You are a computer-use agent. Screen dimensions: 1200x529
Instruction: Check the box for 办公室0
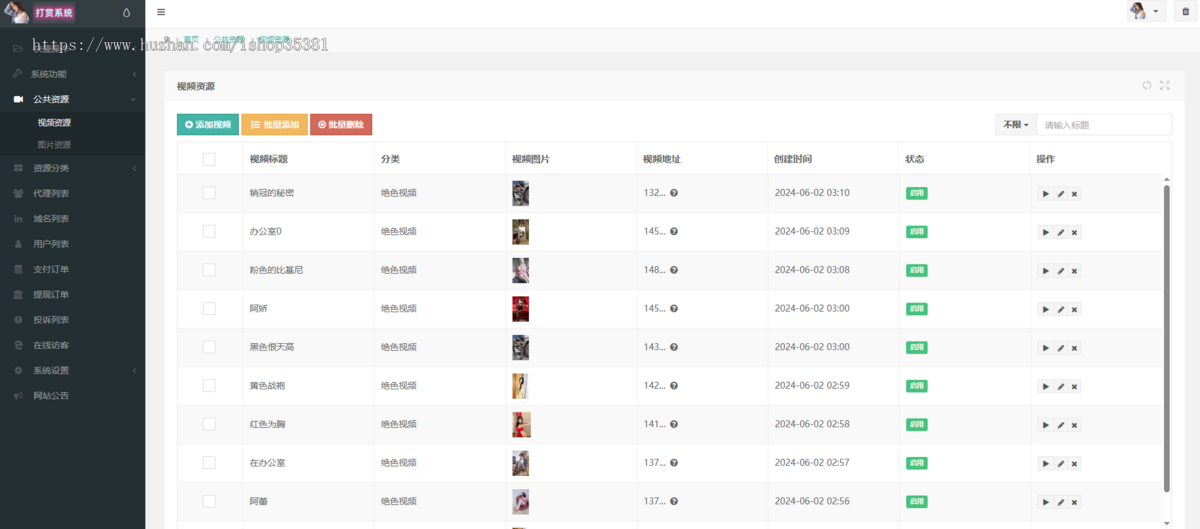[209, 231]
